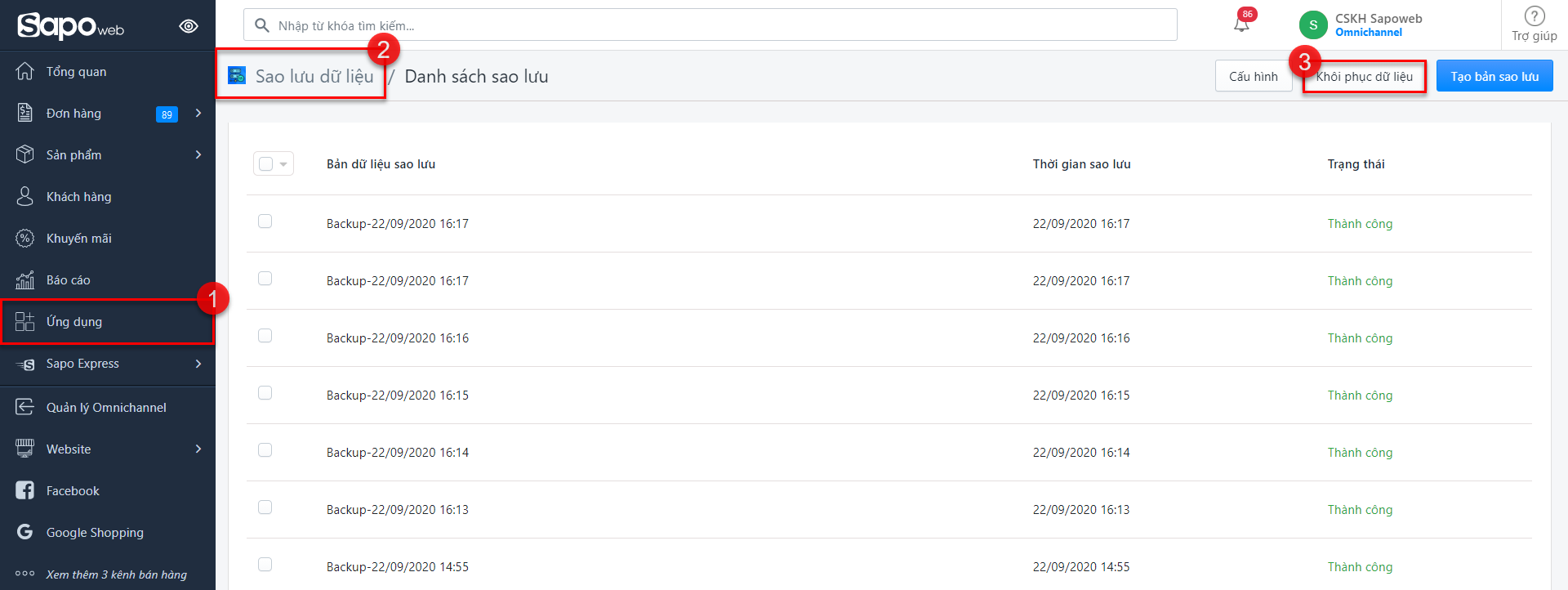The image size is (1568, 590).
Task: Click the notification bell icon
Action: tap(1241, 25)
